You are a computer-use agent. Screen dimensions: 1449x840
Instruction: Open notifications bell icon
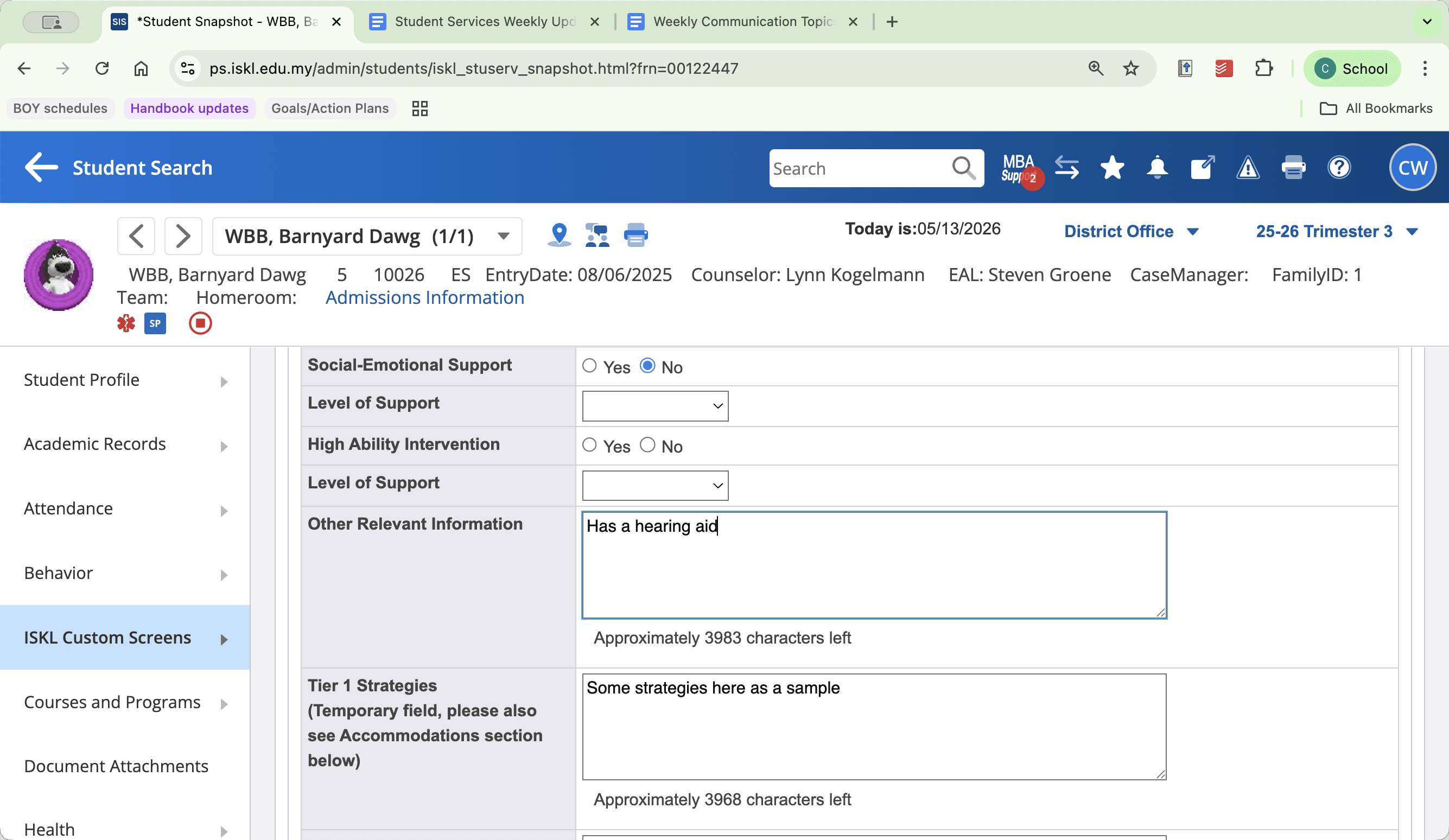click(x=1157, y=168)
